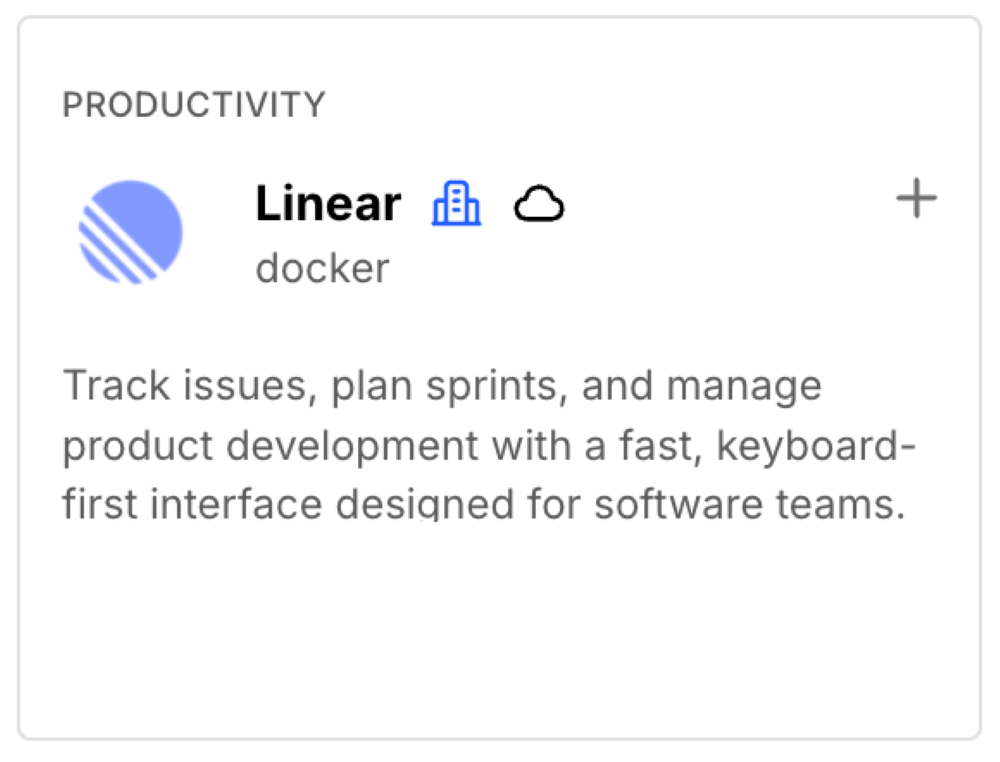
Task: Open the bold Linear title
Action: pos(328,204)
